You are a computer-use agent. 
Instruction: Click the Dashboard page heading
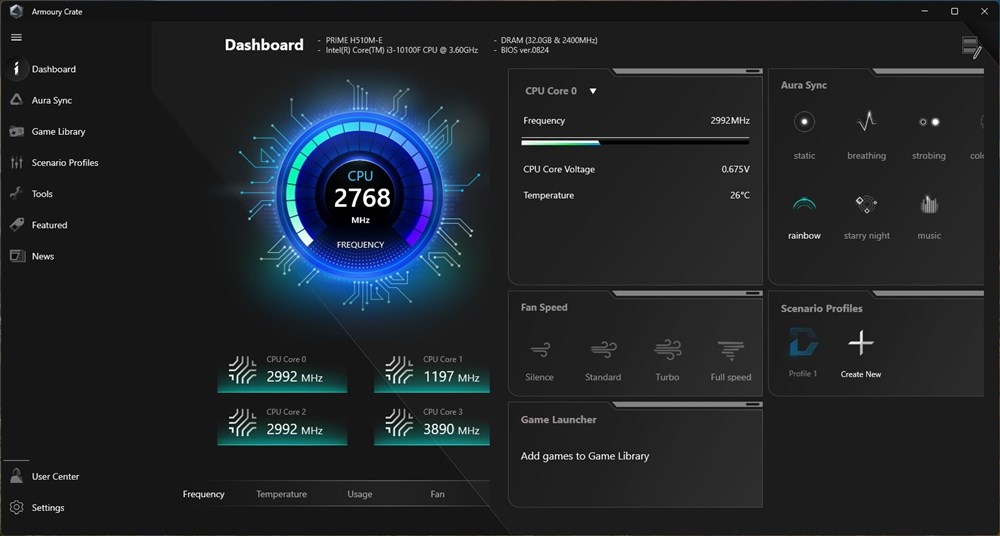(264, 45)
